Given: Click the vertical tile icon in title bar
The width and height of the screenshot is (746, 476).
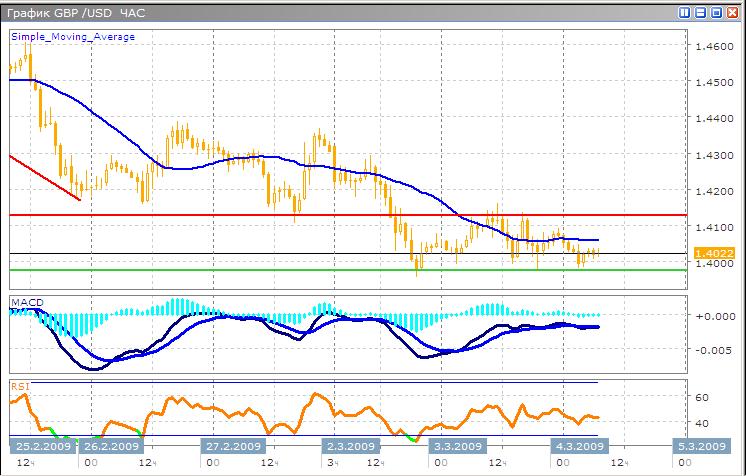Looking at the screenshot, I should pyautogui.click(x=684, y=13).
